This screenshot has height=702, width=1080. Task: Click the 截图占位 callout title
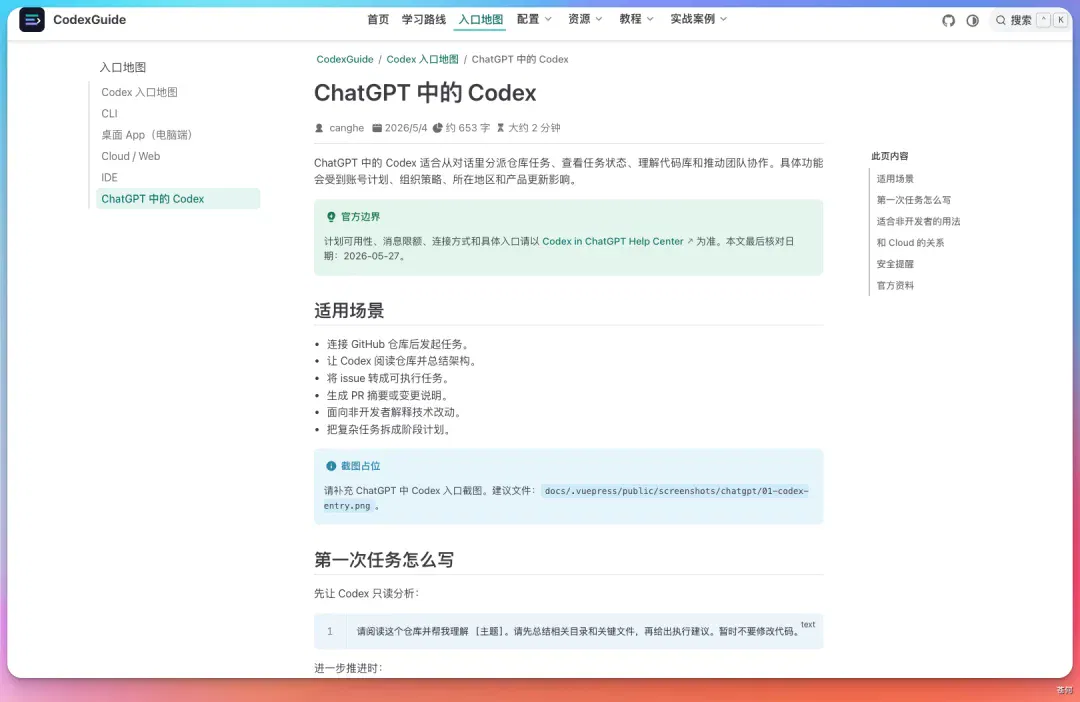pos(360,466)
